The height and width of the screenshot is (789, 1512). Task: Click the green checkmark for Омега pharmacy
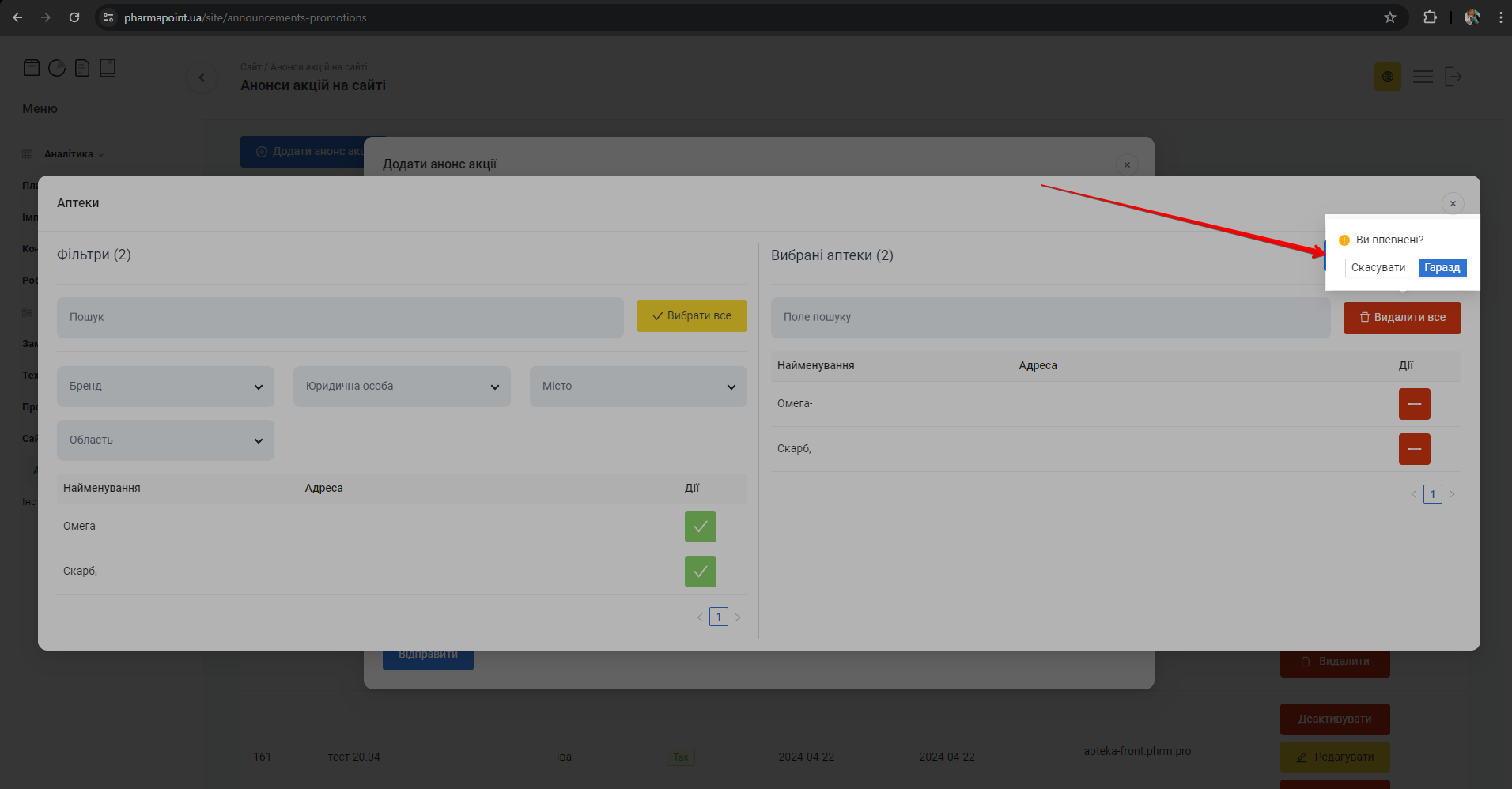point(700,527)
